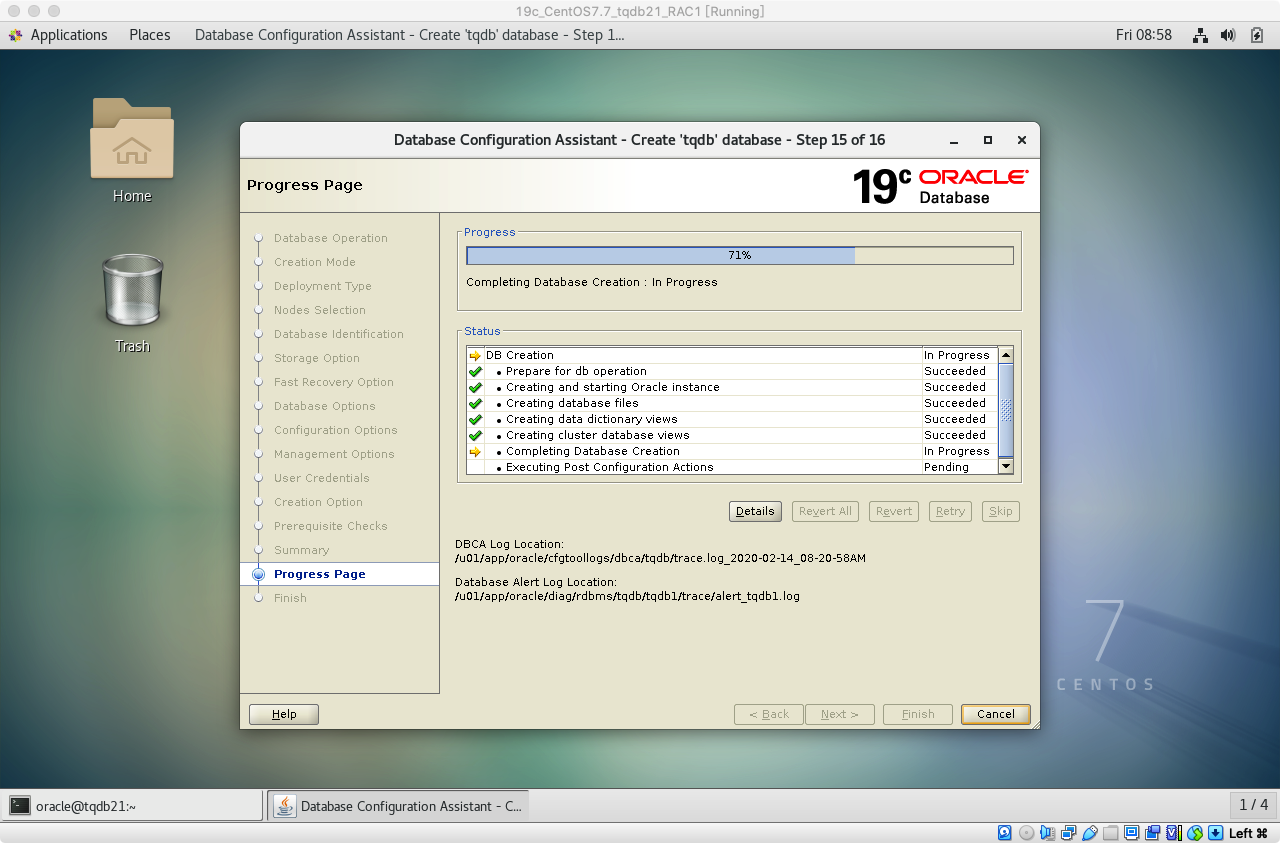Click the disabled Finish button
The width and height of the screenshot is (1280, 843).
(918, 714)
